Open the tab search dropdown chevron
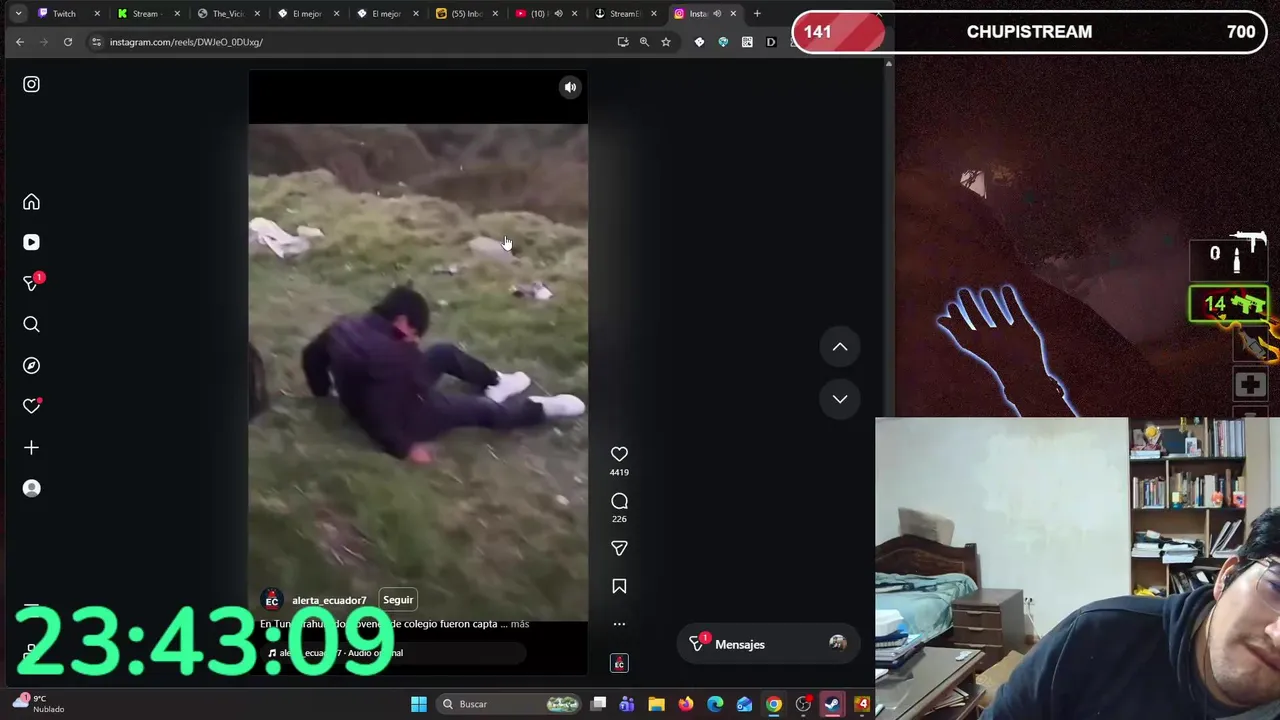This screenshot has width=1280, height=720. pos(18,13)
